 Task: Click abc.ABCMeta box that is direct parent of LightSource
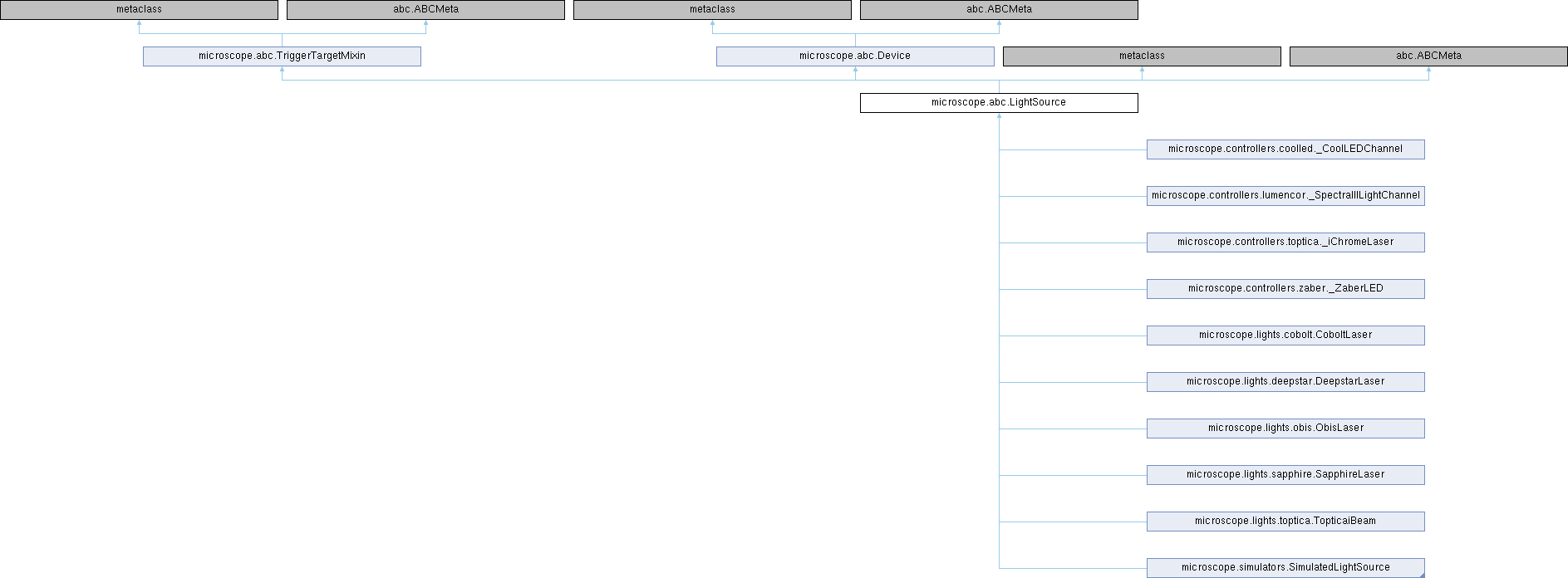pyautogui.click(x=1428, y=56)
